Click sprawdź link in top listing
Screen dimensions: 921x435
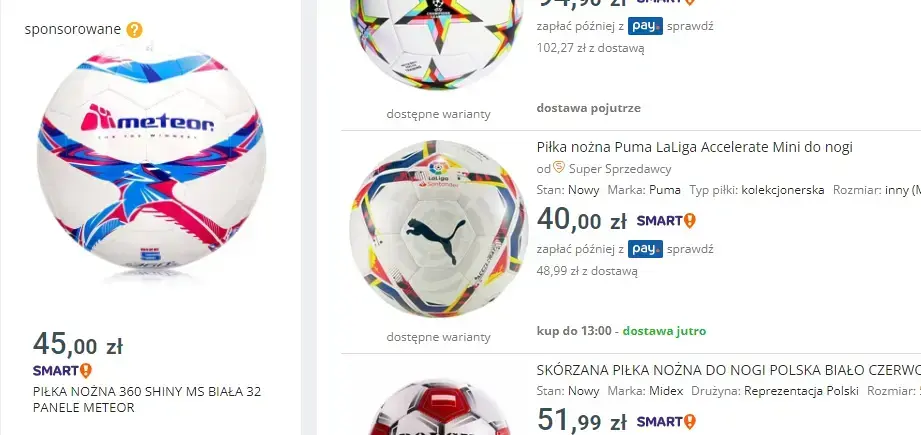click(x=690, y=26)
